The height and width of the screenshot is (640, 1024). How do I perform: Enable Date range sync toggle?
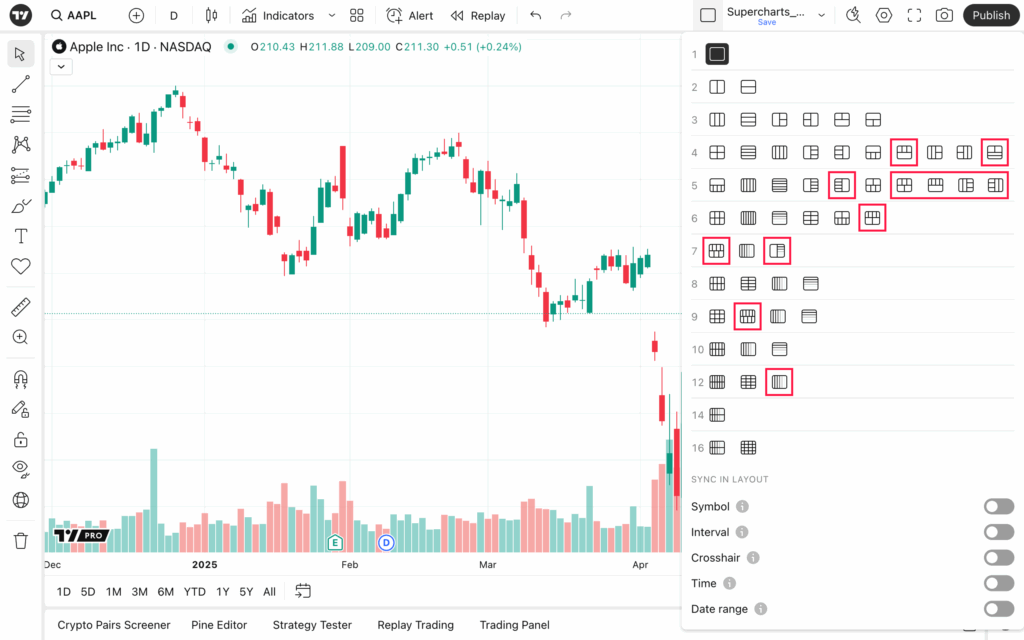pos(999,609)
